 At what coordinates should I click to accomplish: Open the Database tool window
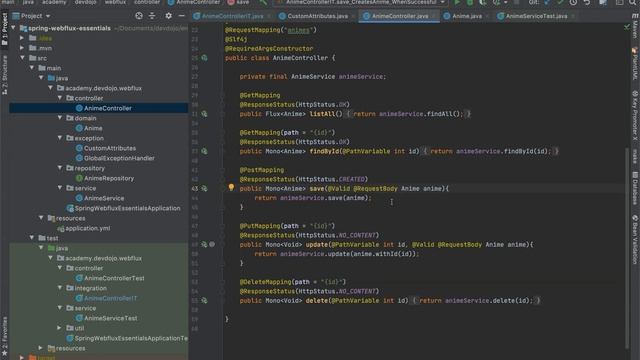tap(635, 188)
